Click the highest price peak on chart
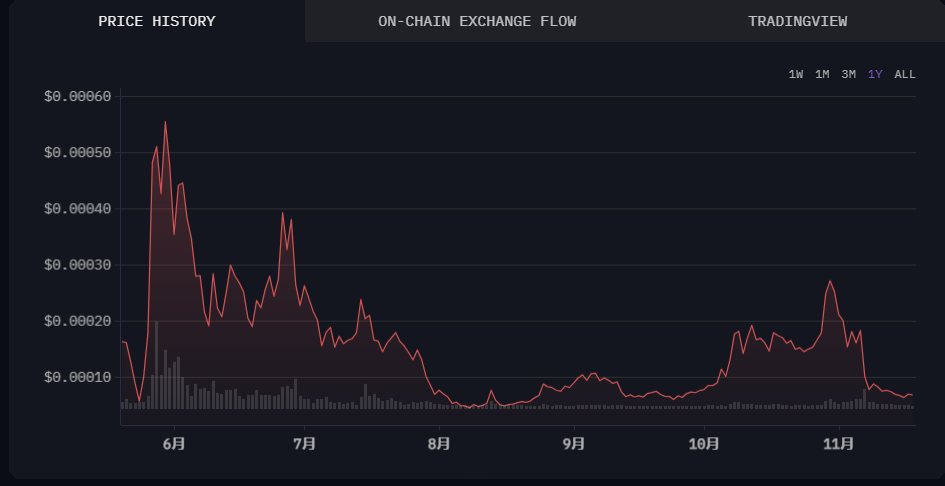The image size is (945, 486). coord(165,123)
